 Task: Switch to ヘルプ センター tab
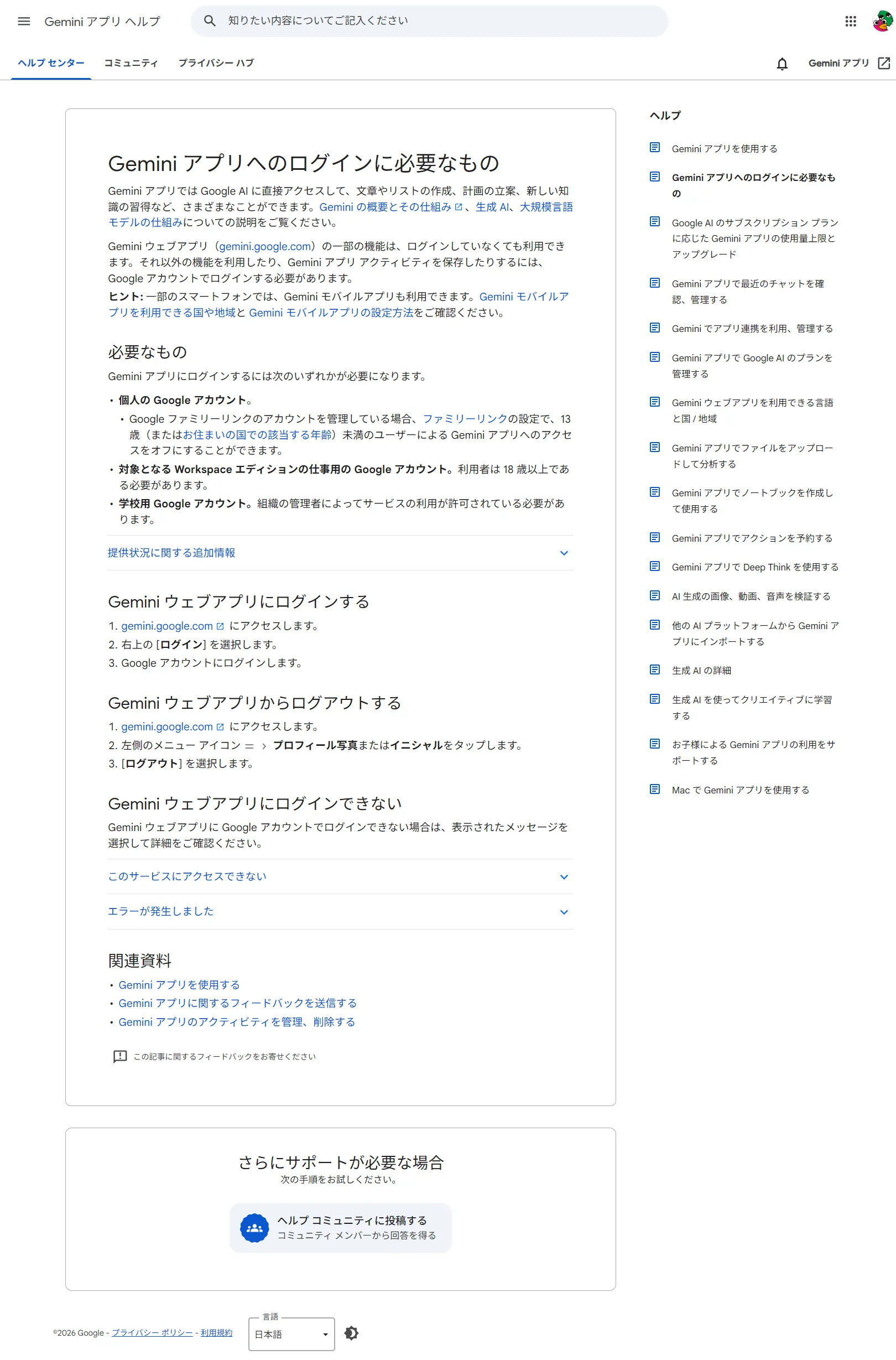point(51,63)
